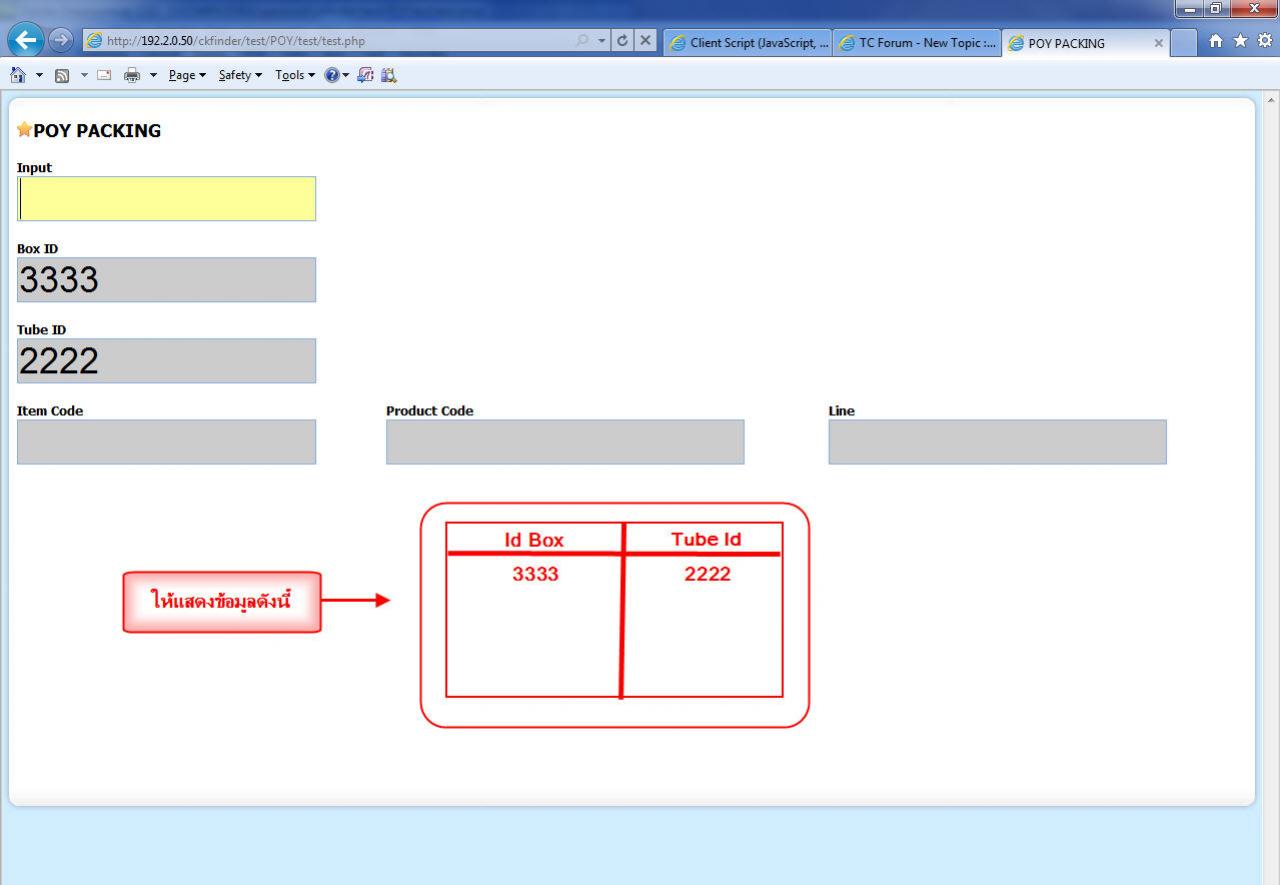This screenshot has height=885, width=1280.
Task: Click the page scrollbar up arrow
Action: (1271, 100)
